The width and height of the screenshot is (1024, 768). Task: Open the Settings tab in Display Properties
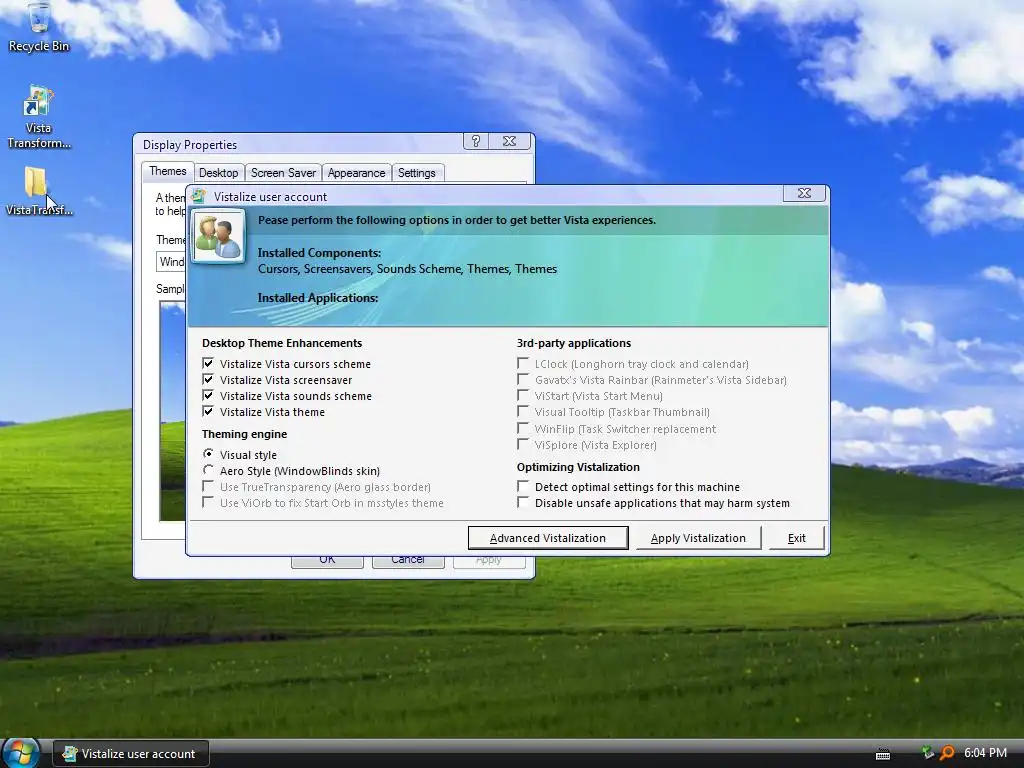pos(417,173)
